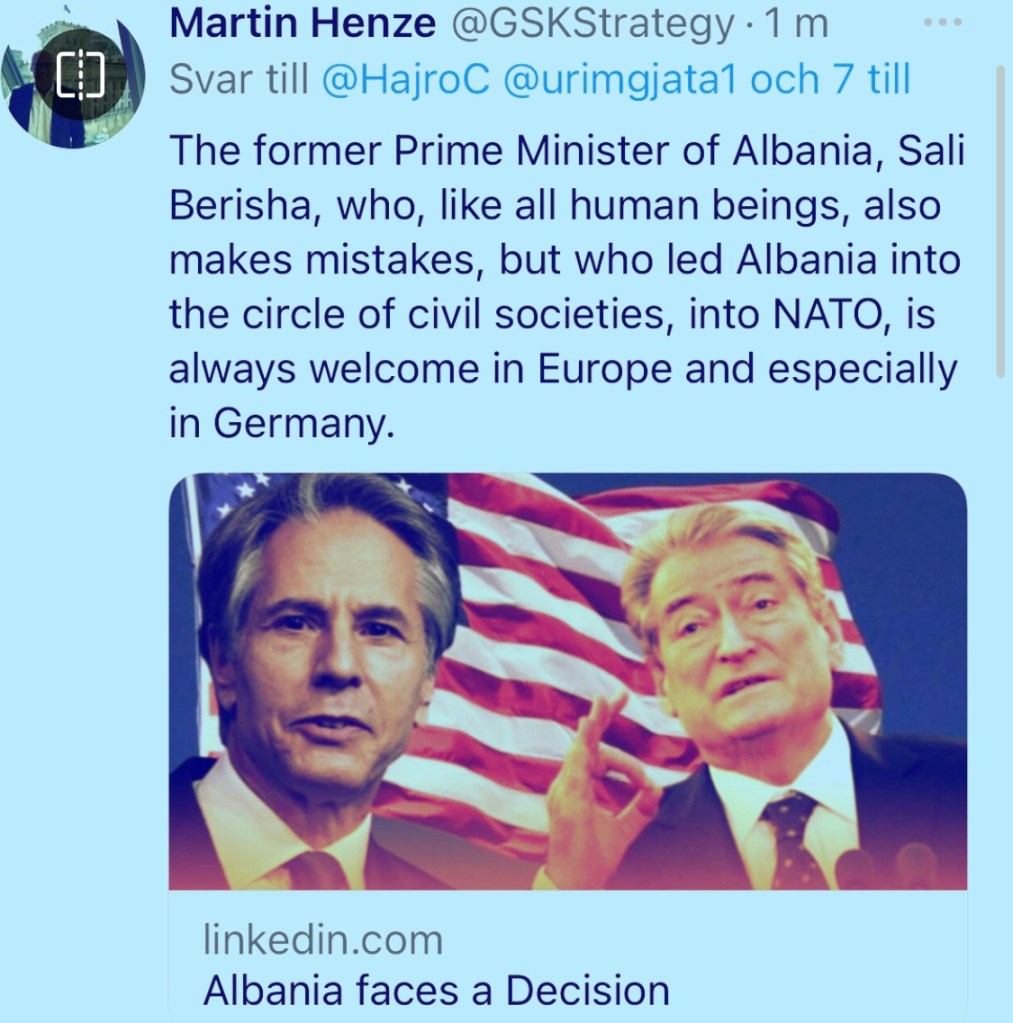Expand "och 7 till" reply recipients
The image size is (1013, 1023).
[x=830, y=80]
